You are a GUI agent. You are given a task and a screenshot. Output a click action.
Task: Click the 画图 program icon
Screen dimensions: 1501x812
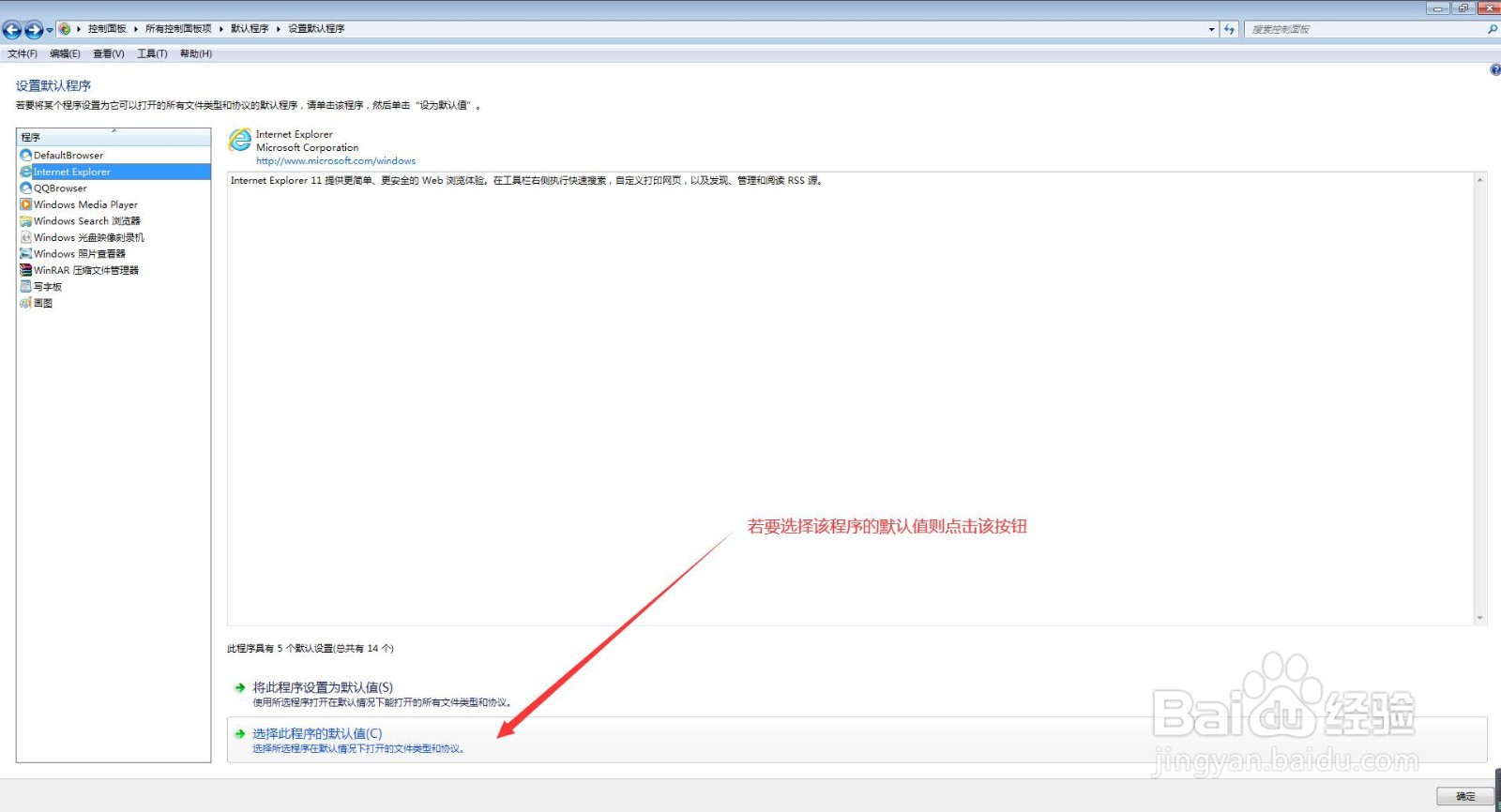tap(26, 303)
